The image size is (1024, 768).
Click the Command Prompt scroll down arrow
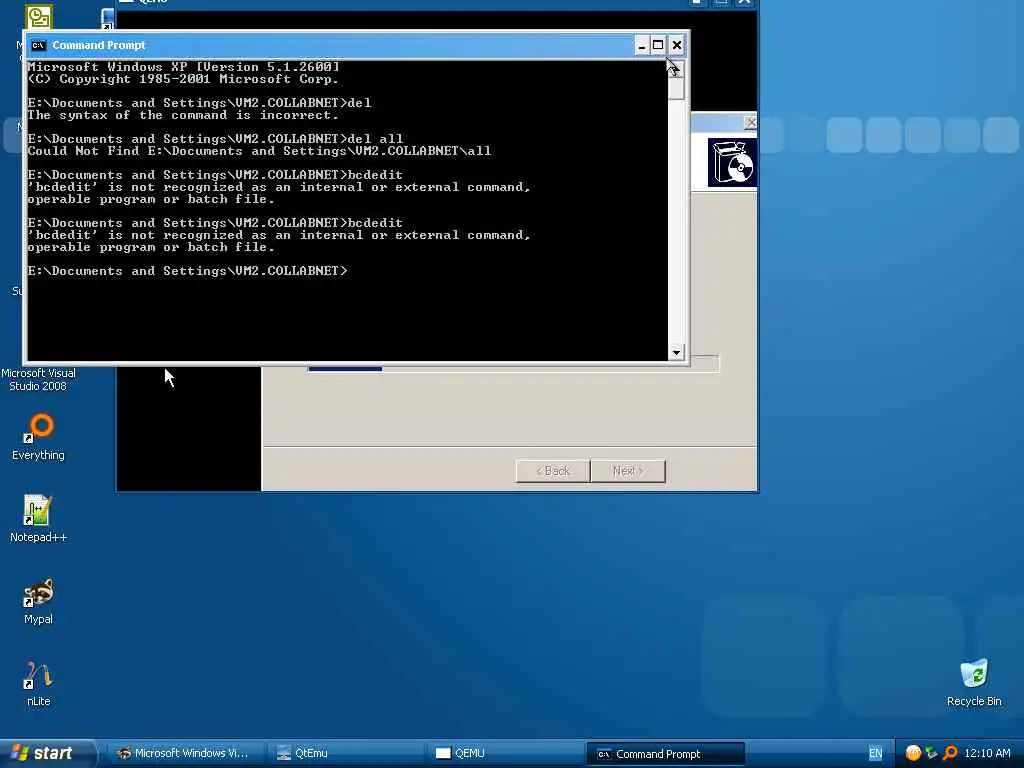(676, 353)
